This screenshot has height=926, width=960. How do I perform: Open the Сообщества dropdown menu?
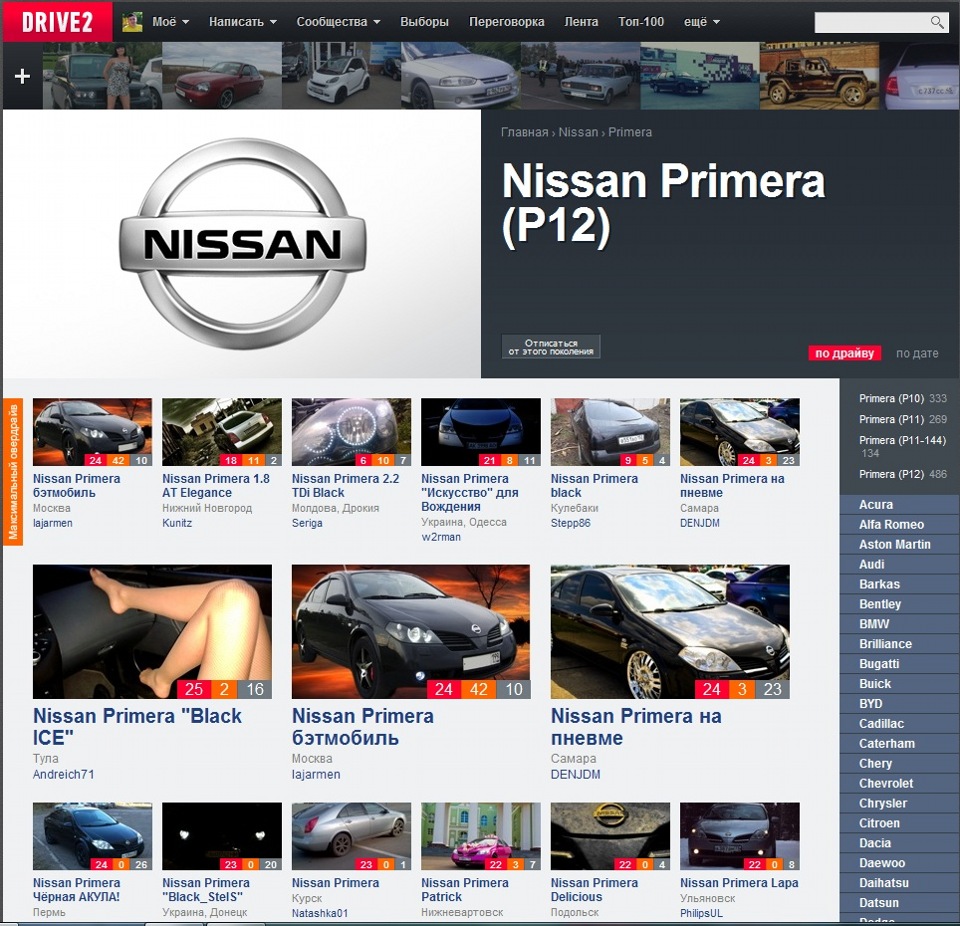[x=338, y=21]
